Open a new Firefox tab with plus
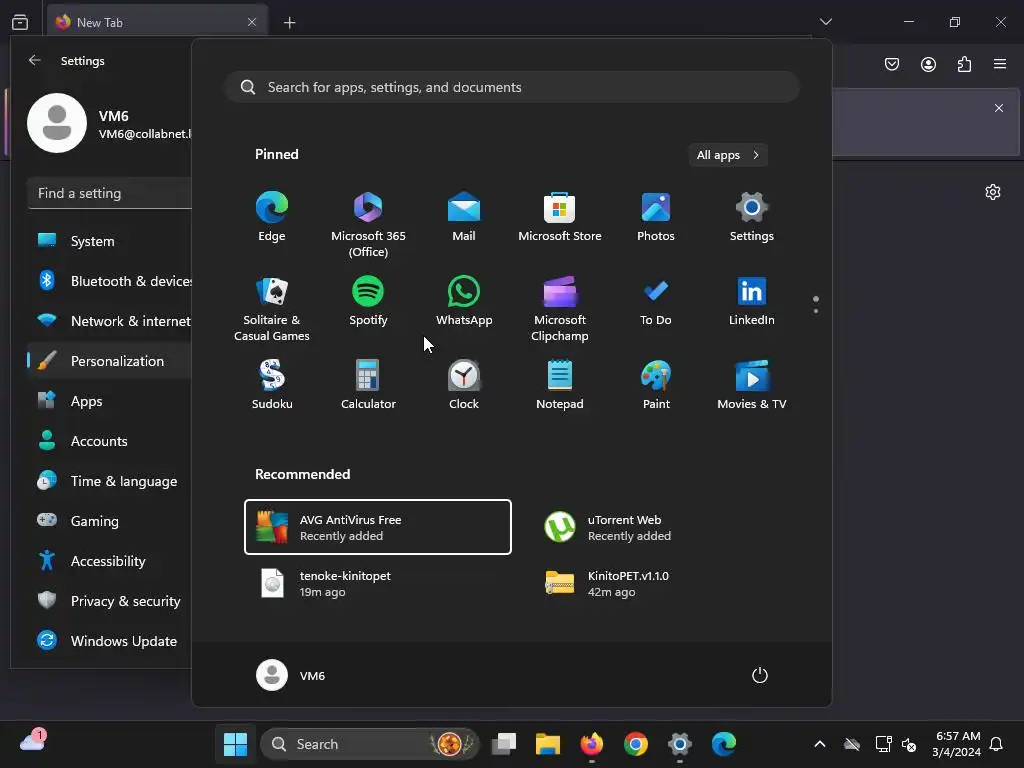This screenshot has width=1024, height=768. 289,22
